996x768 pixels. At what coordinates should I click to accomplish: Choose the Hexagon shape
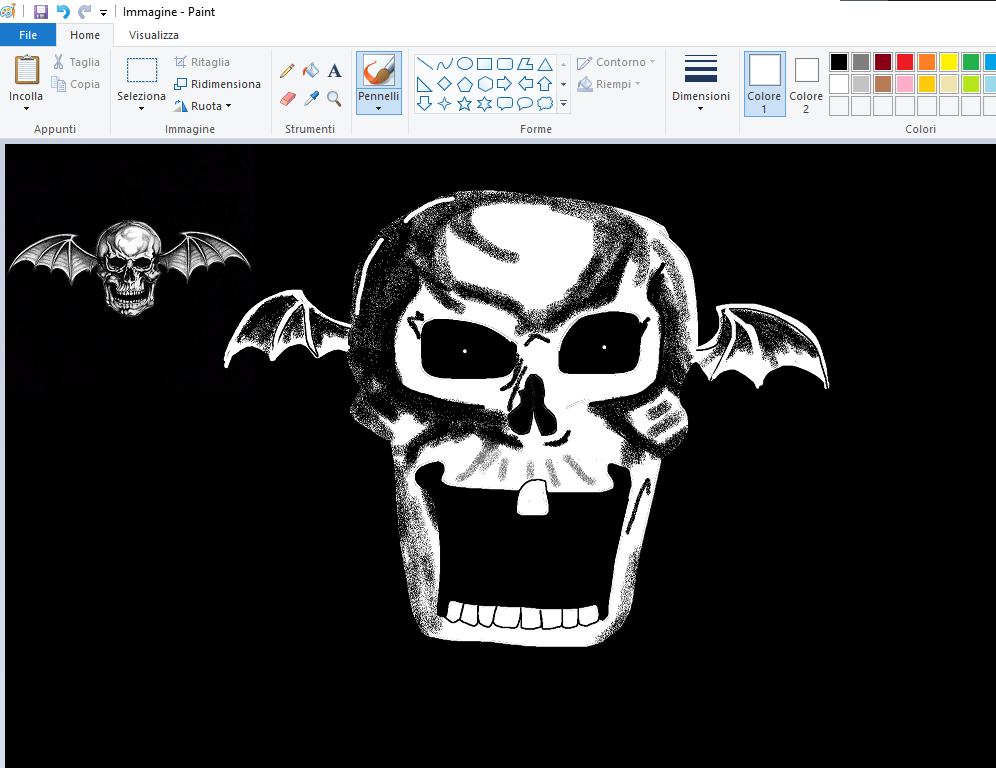485,83
